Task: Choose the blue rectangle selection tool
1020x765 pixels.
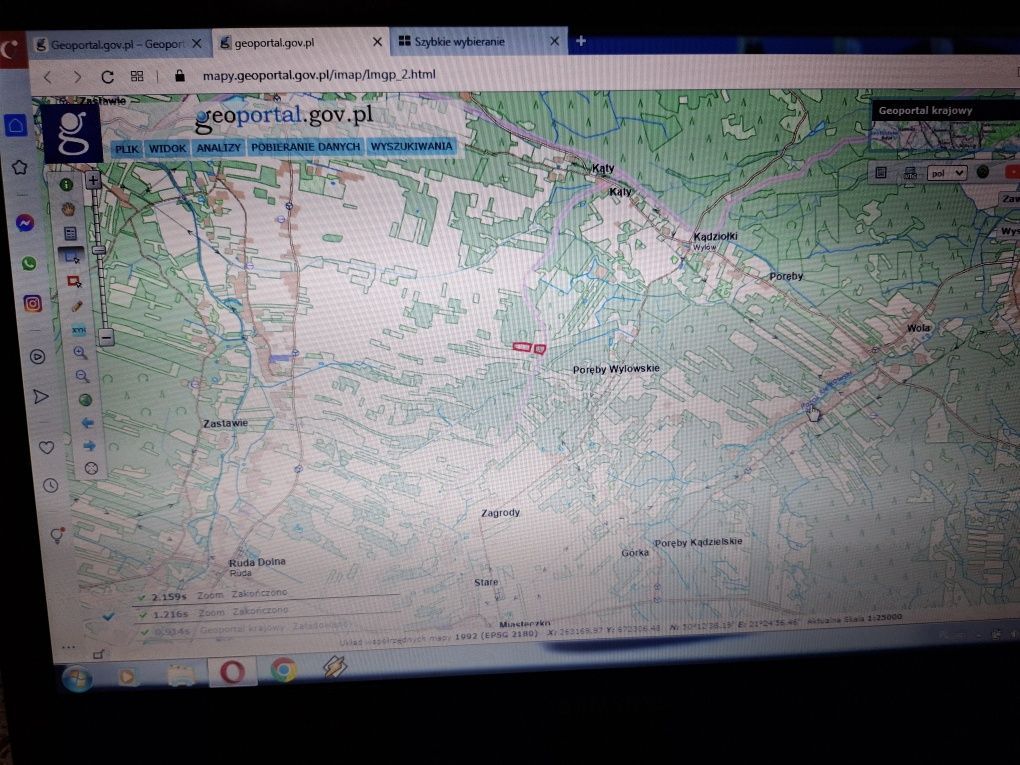Action: (x=72, y=257)
